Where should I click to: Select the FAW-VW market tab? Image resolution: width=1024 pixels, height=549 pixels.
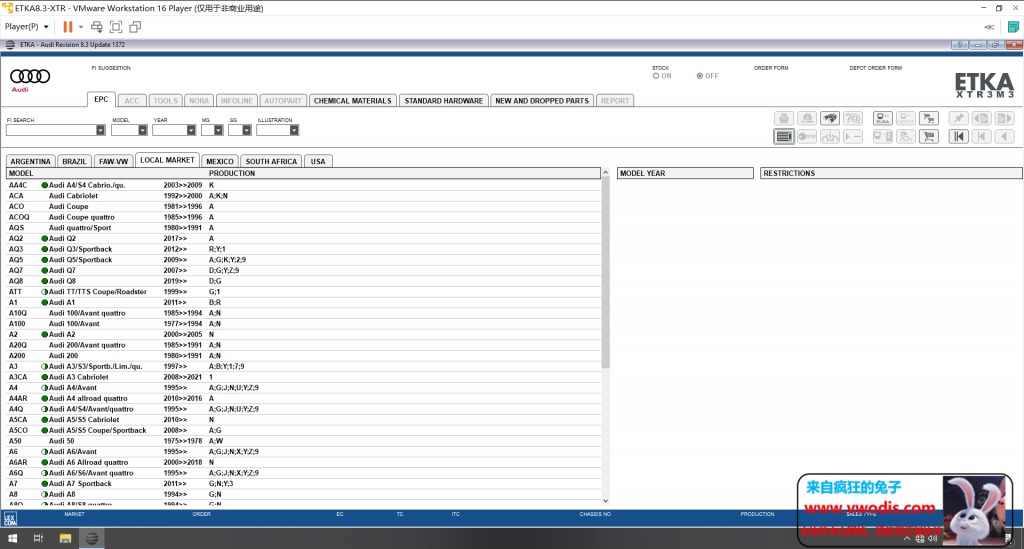[114, 161]
